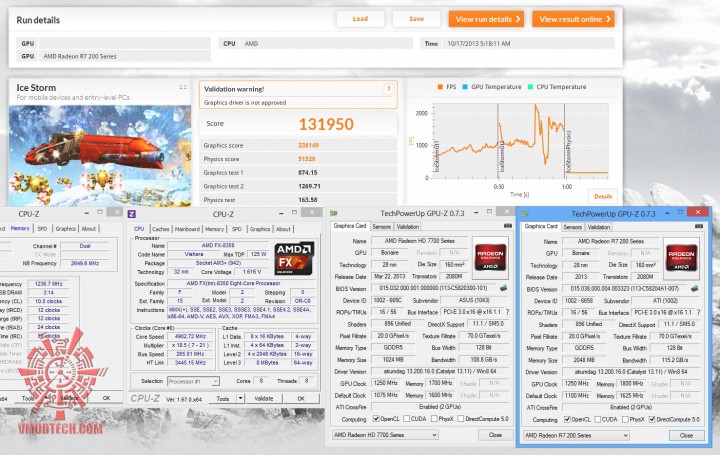Take screenshot via camera icon in R7 200 GPU-Z
This screenshot has width=720, height=455.
pos(699,226)
